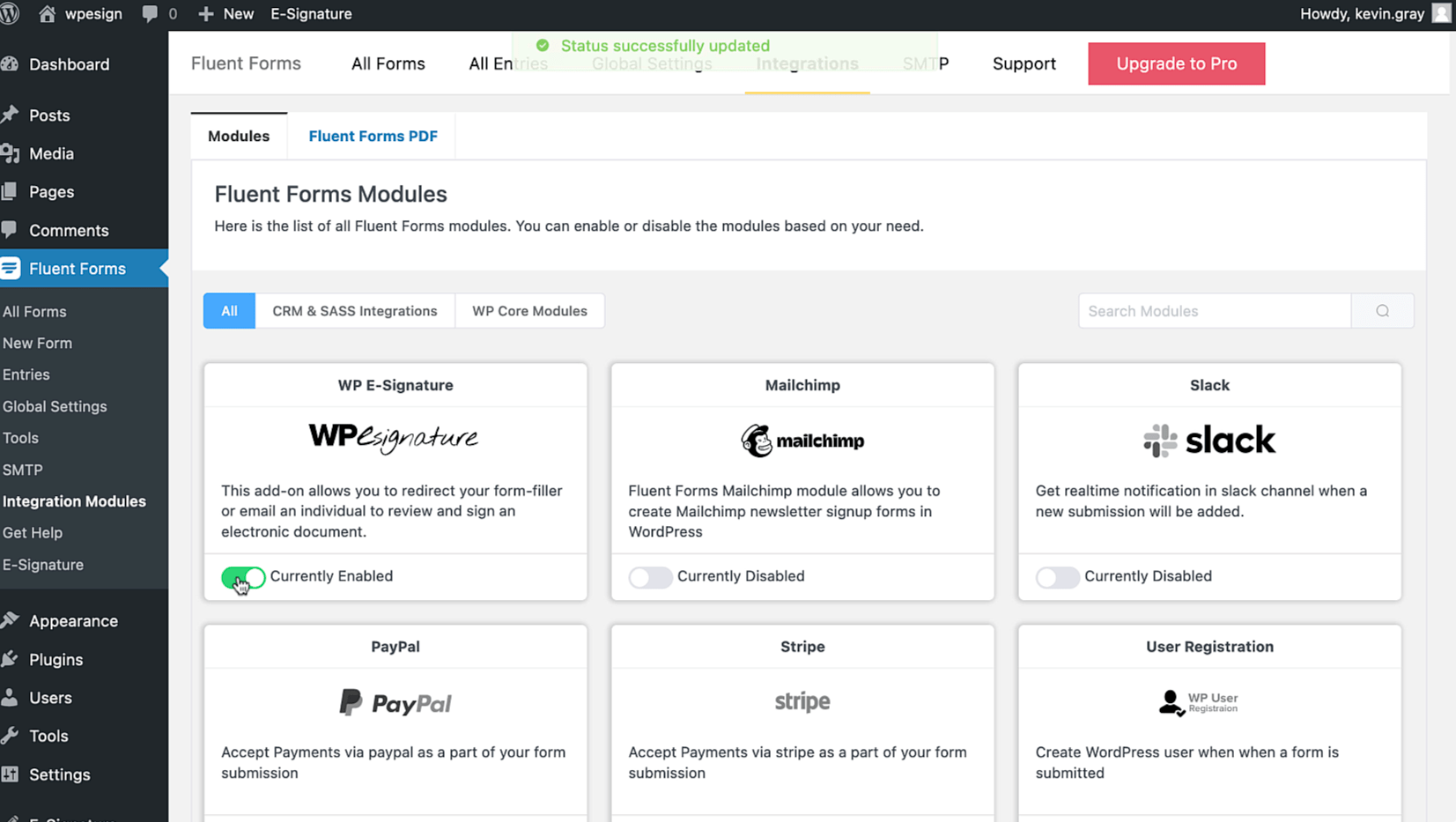Open the New menu in admin bar
Image resolution: width=1456 pixels, height=822 pixels.
(225, 14)
